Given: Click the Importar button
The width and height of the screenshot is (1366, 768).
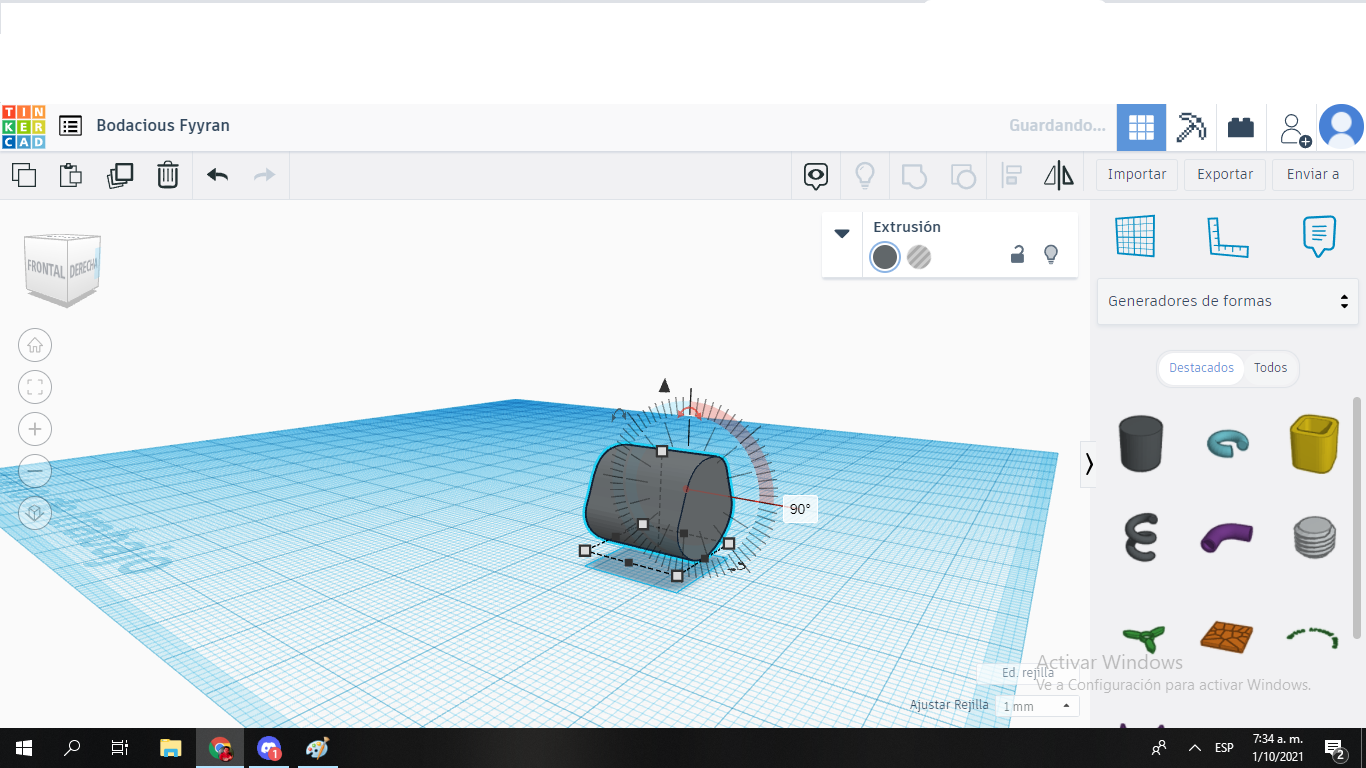Looking at the screenshot, I should 1137,175.
